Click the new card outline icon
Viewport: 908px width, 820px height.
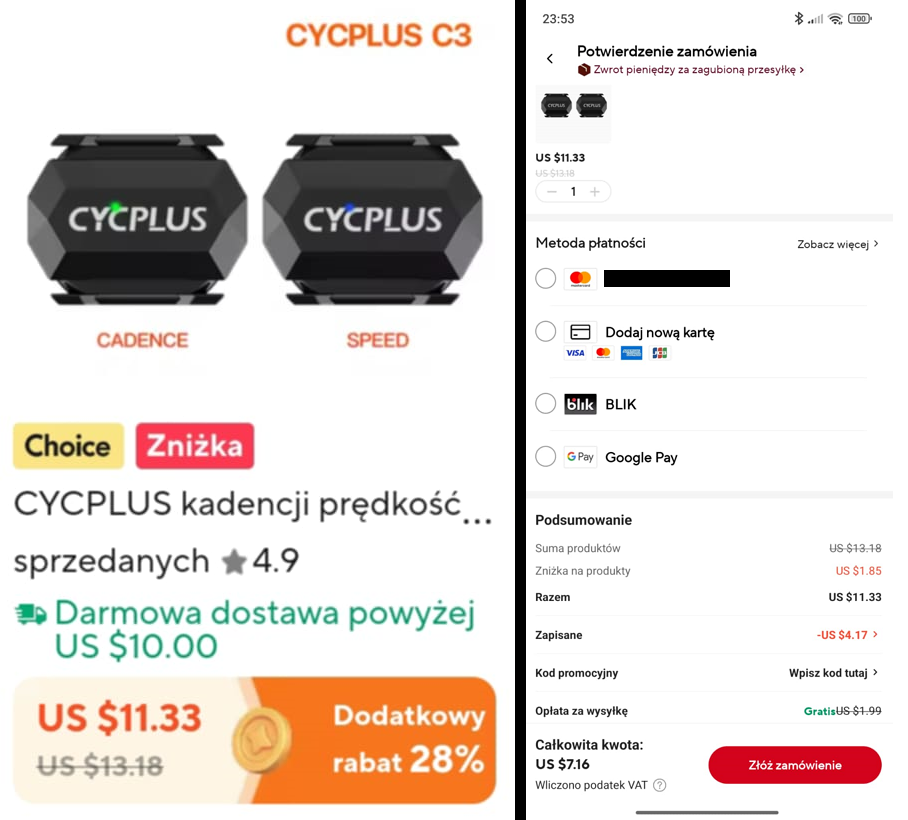pyautogui.click(x=580, y=332)
